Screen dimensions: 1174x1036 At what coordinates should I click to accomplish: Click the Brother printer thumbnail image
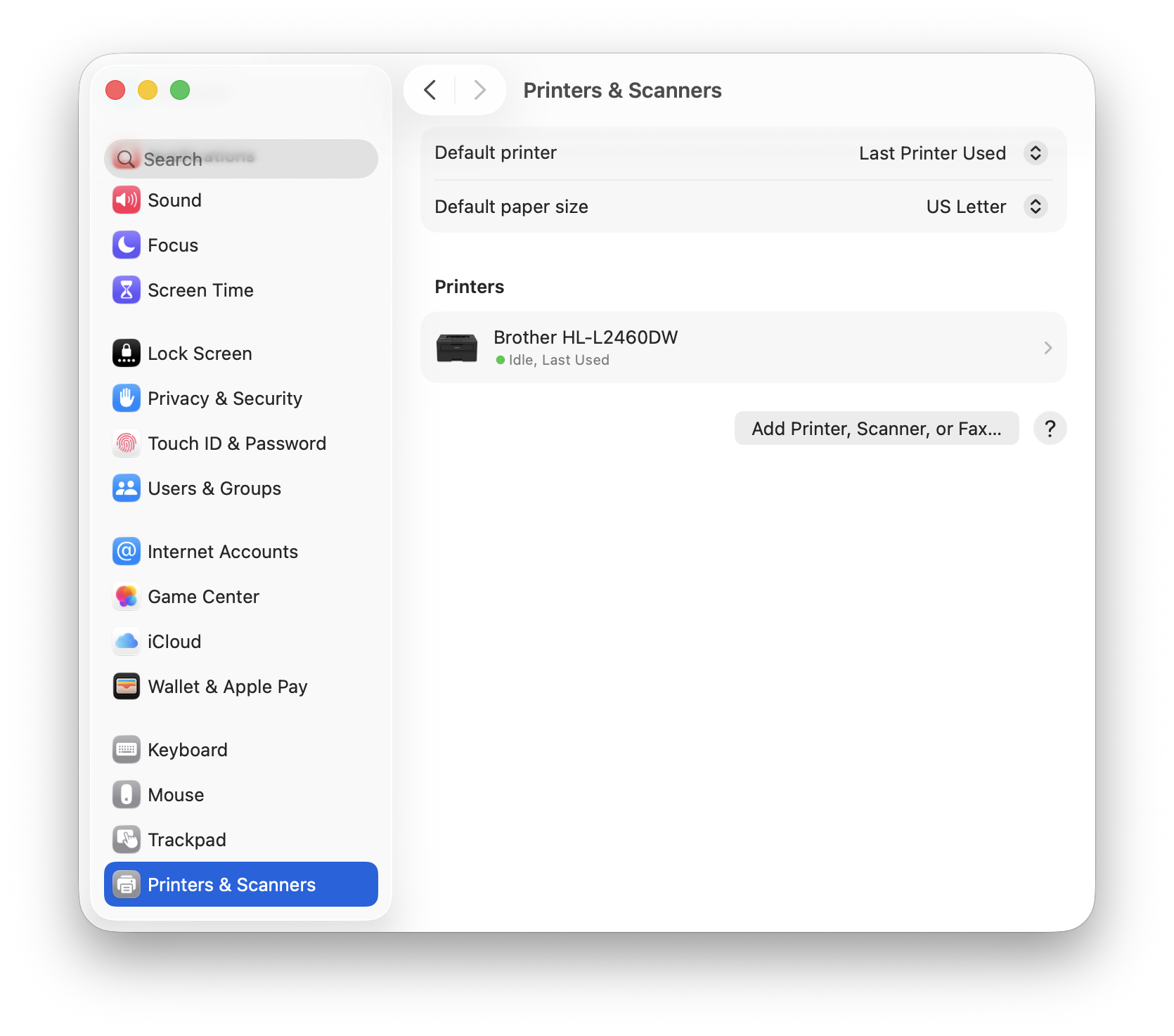[x=457, y=348]
